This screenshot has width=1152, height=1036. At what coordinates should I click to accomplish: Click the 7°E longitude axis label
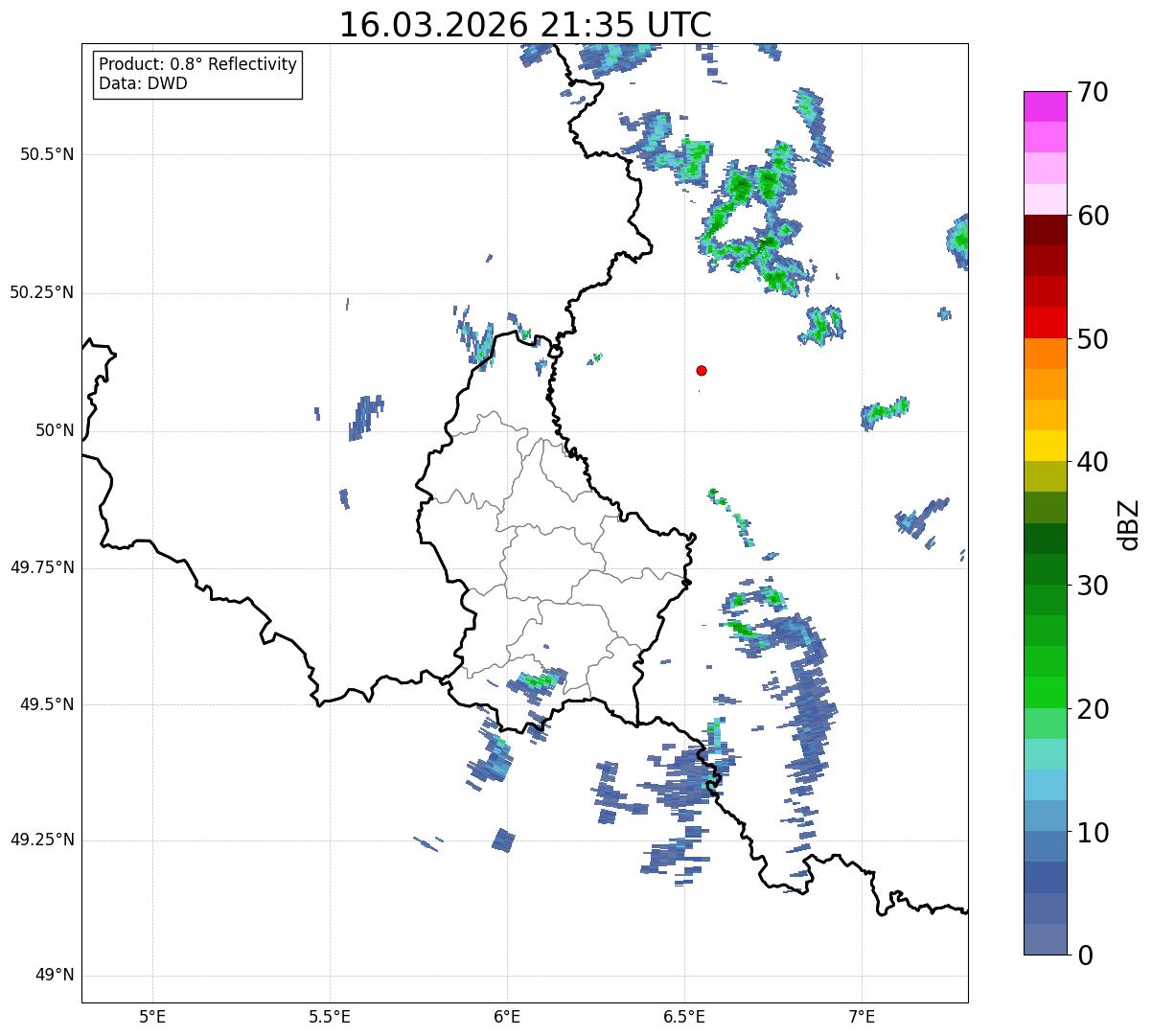click(x=862, y=1016)
